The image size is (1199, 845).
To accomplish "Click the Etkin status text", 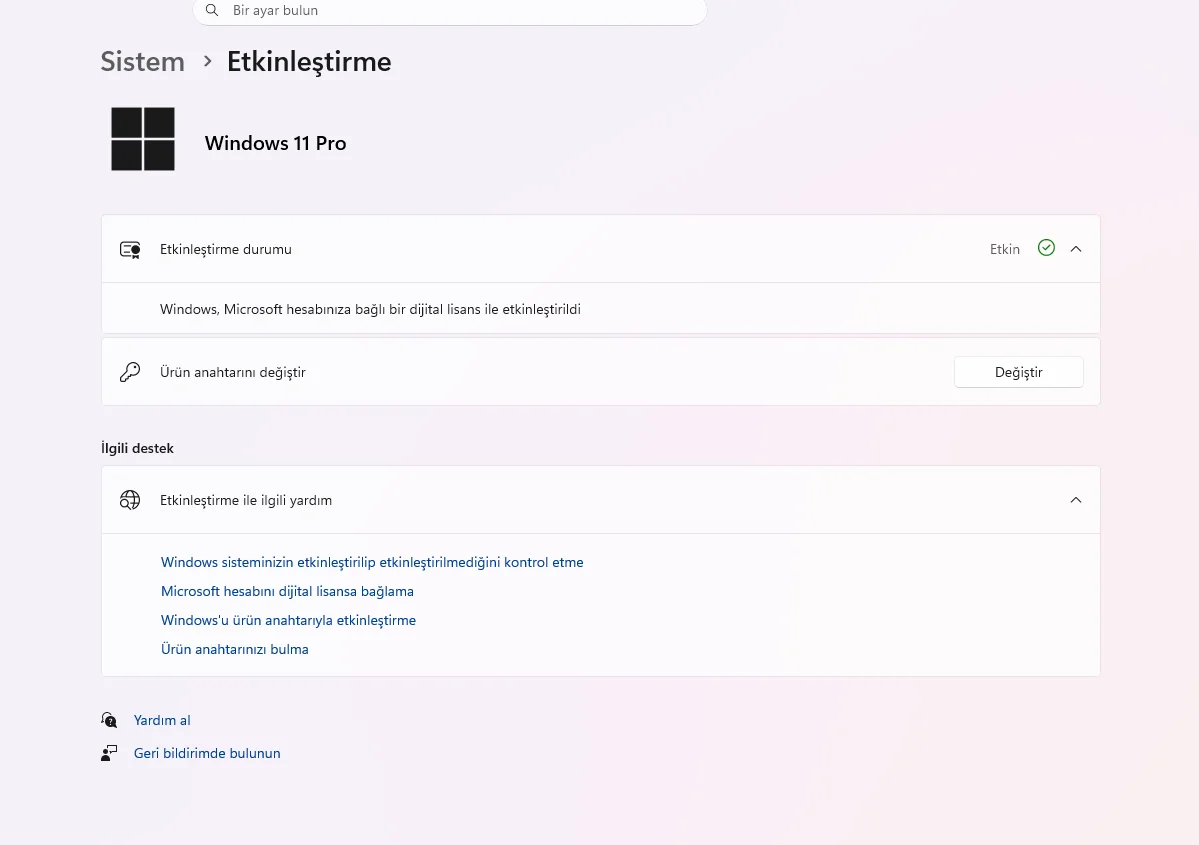I will pyautogui.click(x=1005, y=249).
